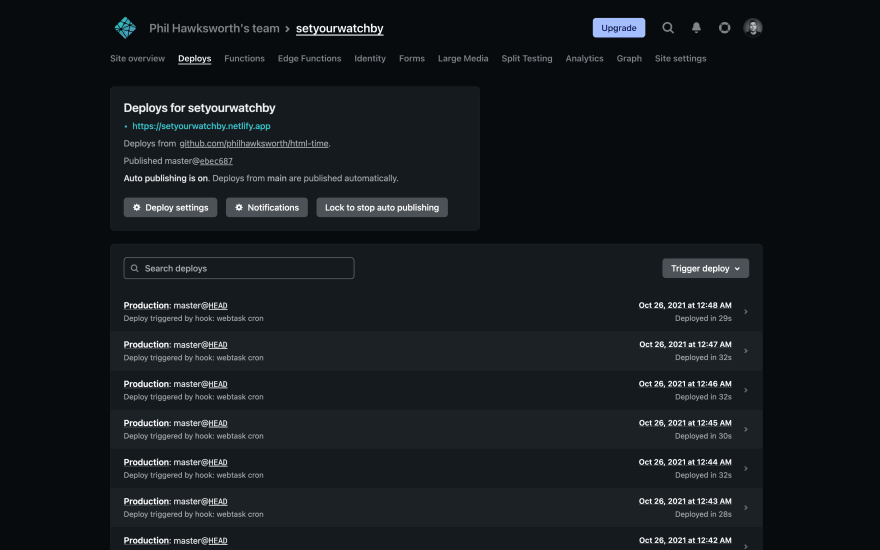880x550 pixels.
Task: Click the Upgrade button
Action: click(618, 28)
